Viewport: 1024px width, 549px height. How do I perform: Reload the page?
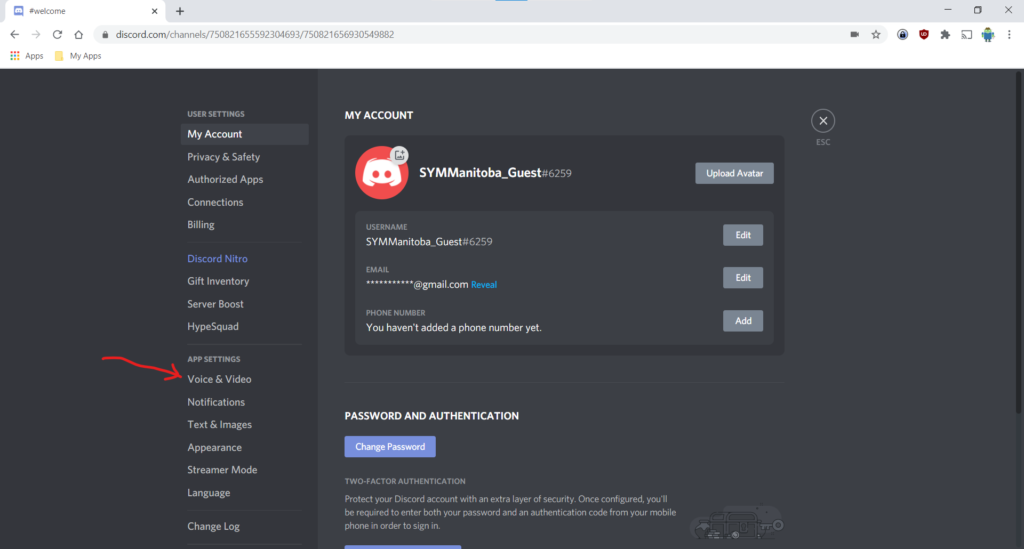(57, 35)
